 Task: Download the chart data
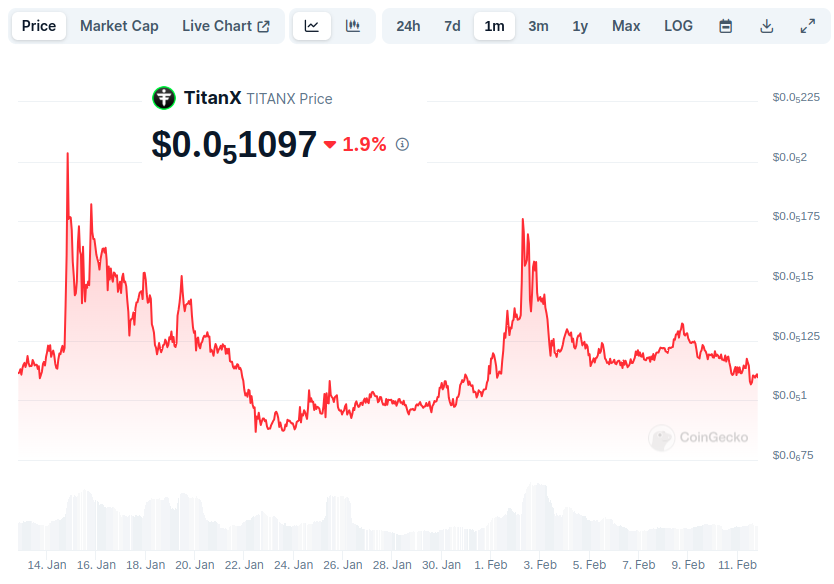point(767,26)
